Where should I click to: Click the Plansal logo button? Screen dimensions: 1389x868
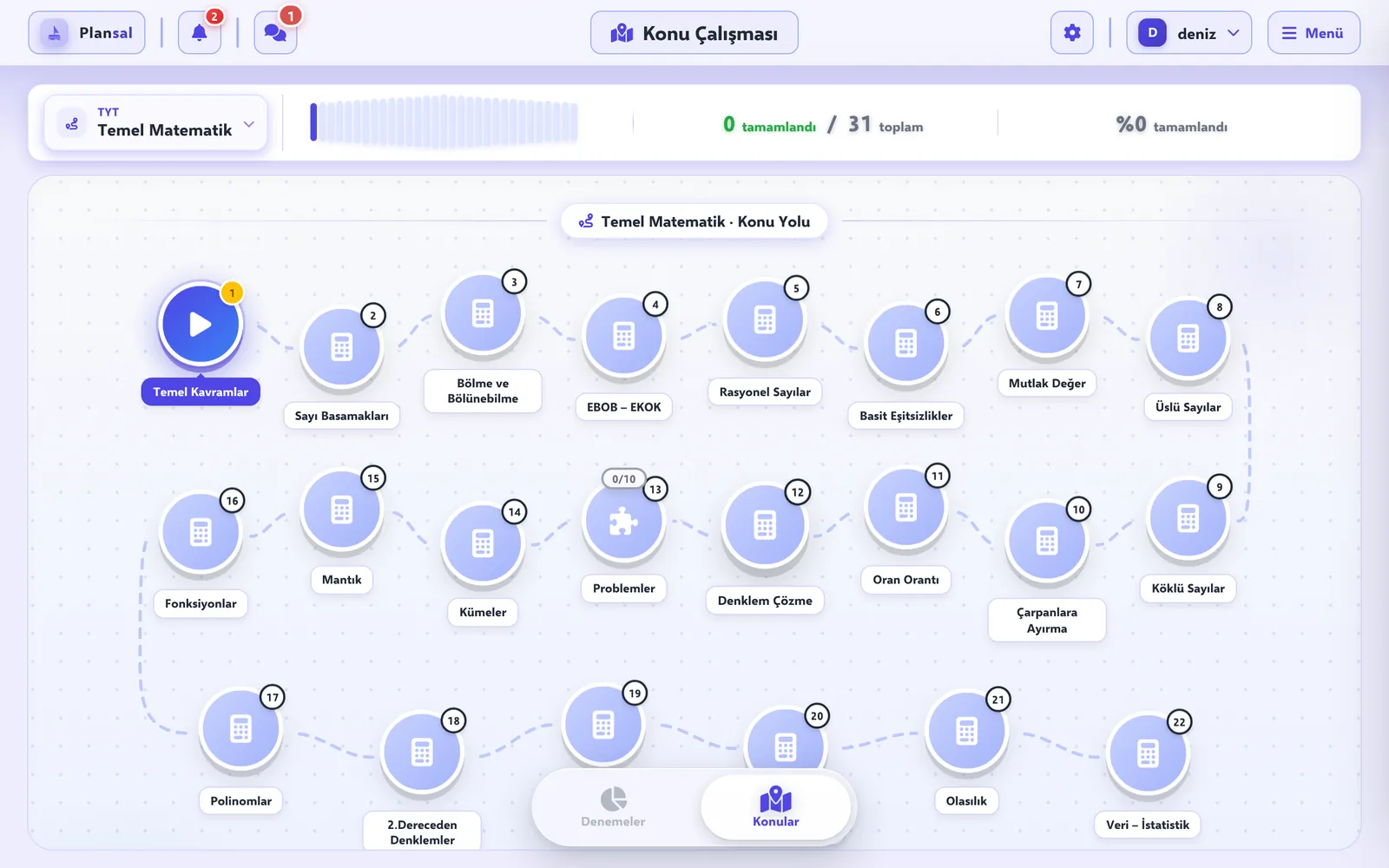[87, 33]
